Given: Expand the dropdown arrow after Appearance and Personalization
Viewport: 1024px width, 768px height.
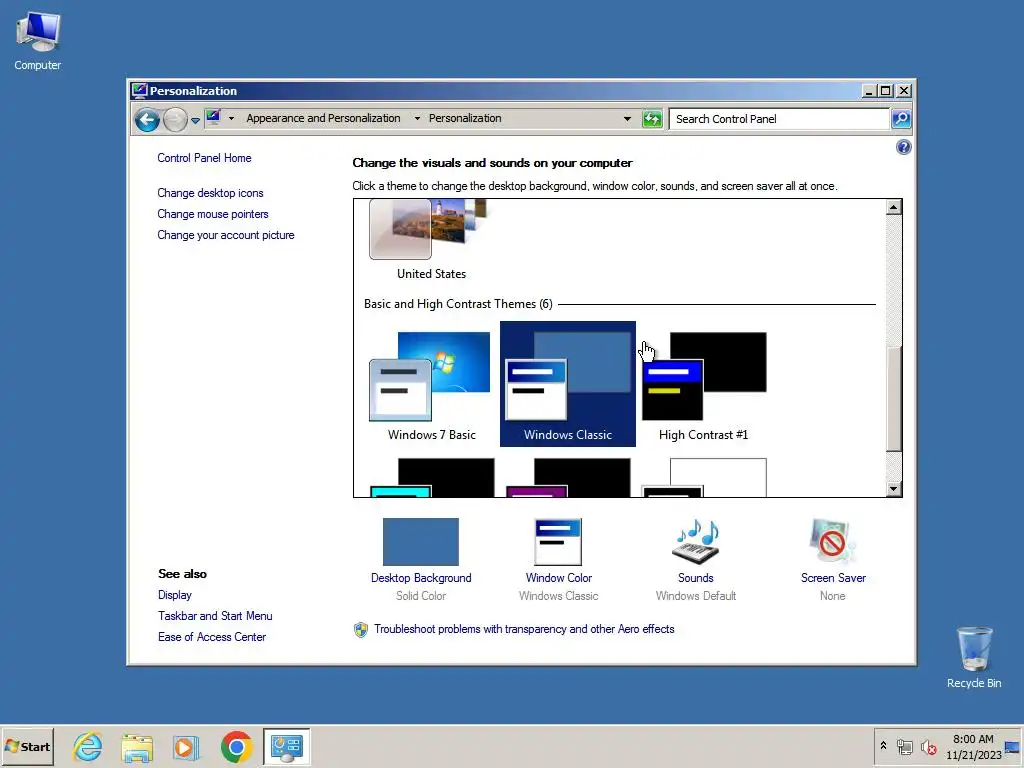Looking at the screenshot, I should tap(417, 118).
